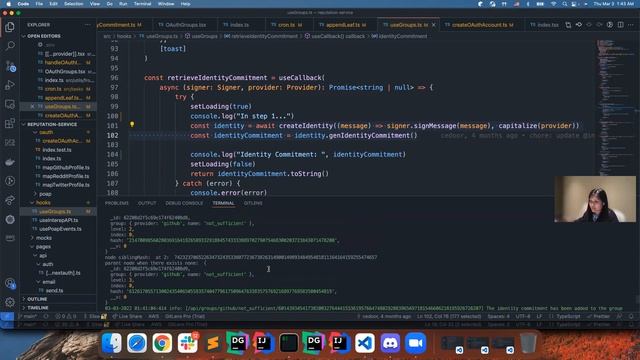Open the View menu in menu bar

95,4
